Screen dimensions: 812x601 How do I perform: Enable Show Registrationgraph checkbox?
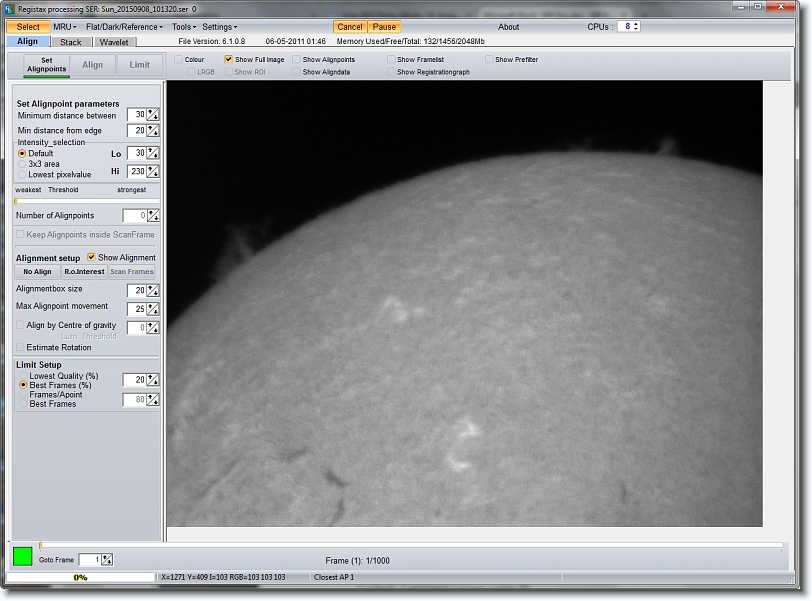click(391, 72)
